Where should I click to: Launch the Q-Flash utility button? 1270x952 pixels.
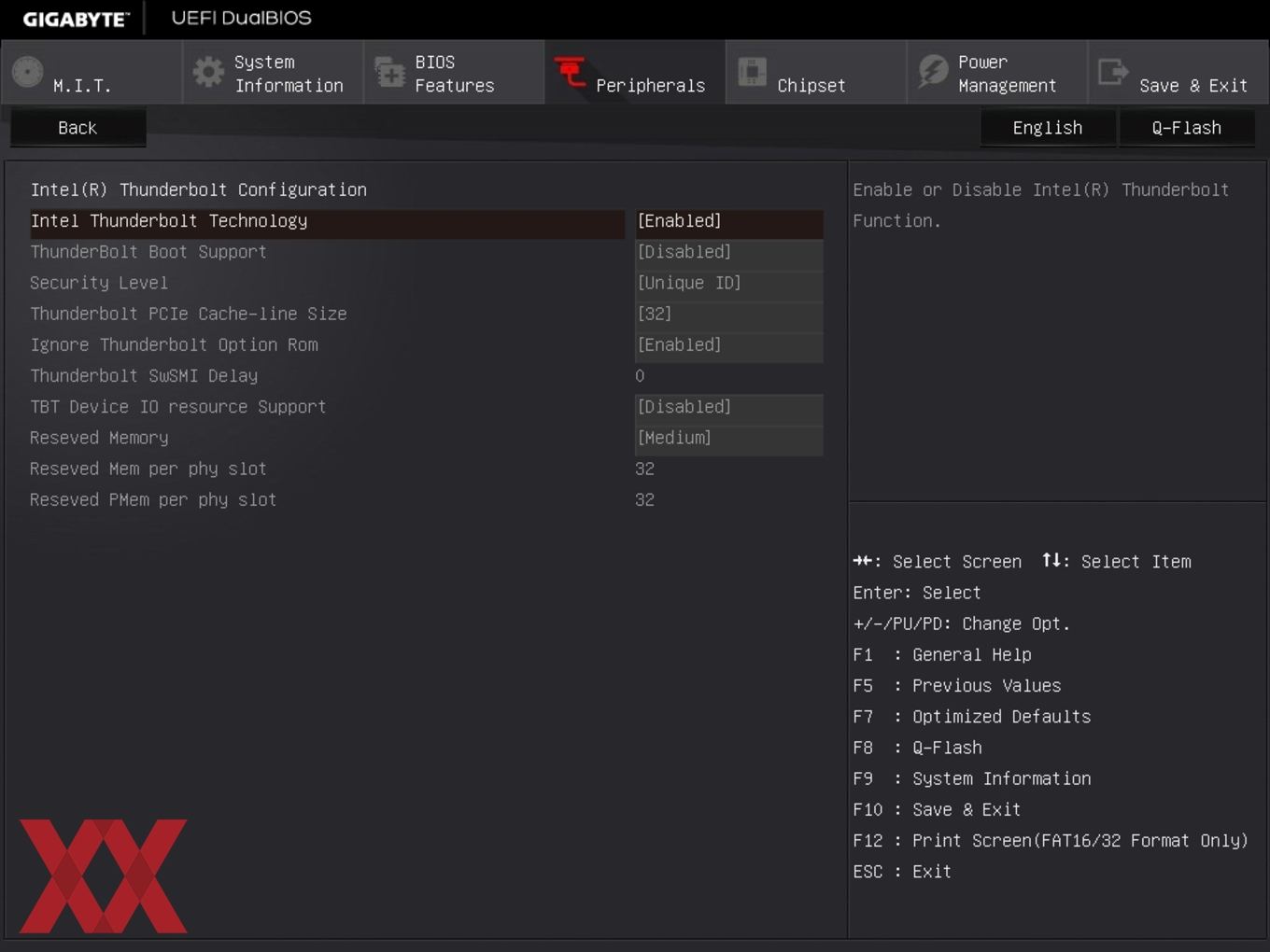1186,128
